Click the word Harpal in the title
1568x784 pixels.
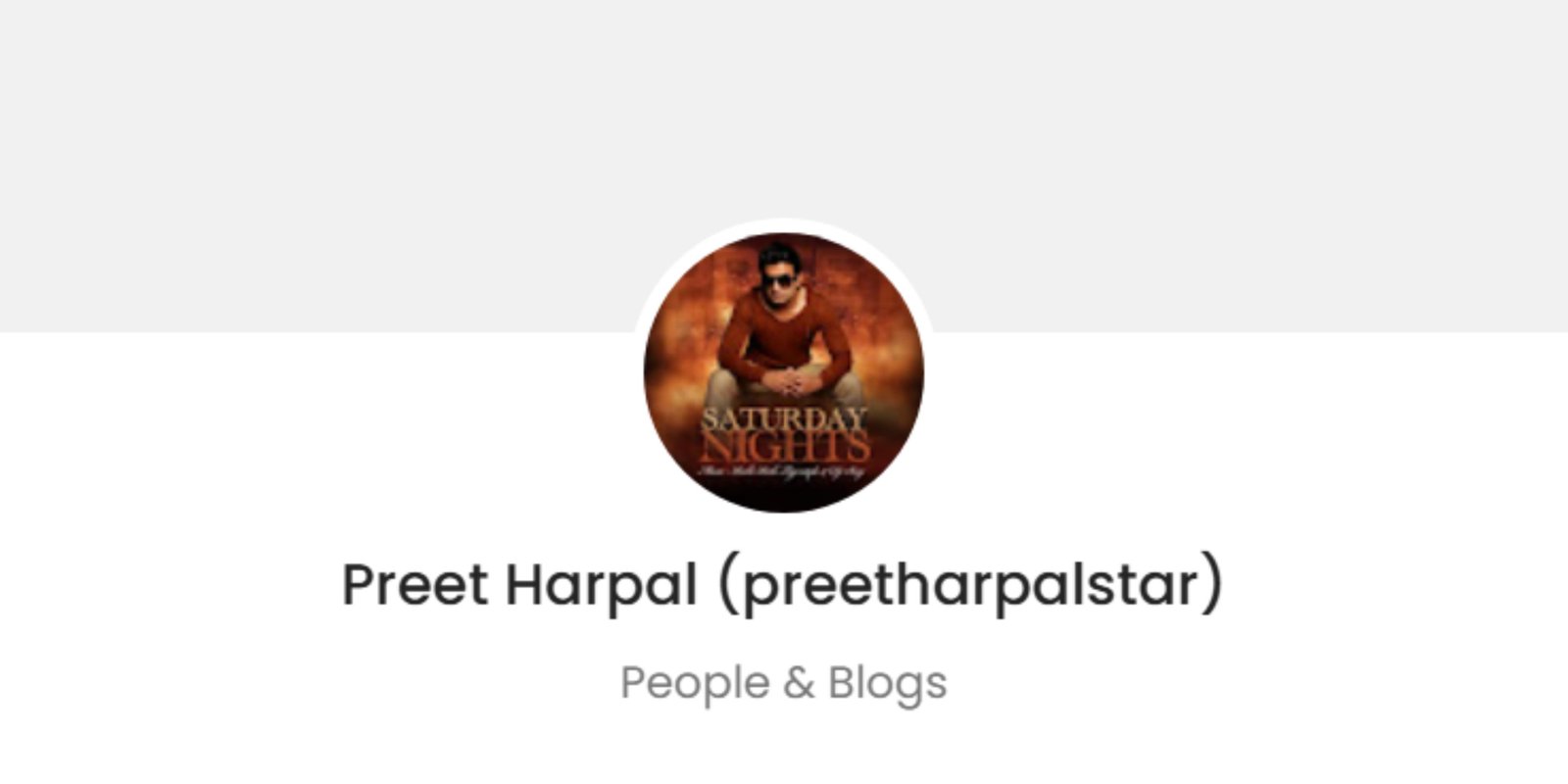601,586
